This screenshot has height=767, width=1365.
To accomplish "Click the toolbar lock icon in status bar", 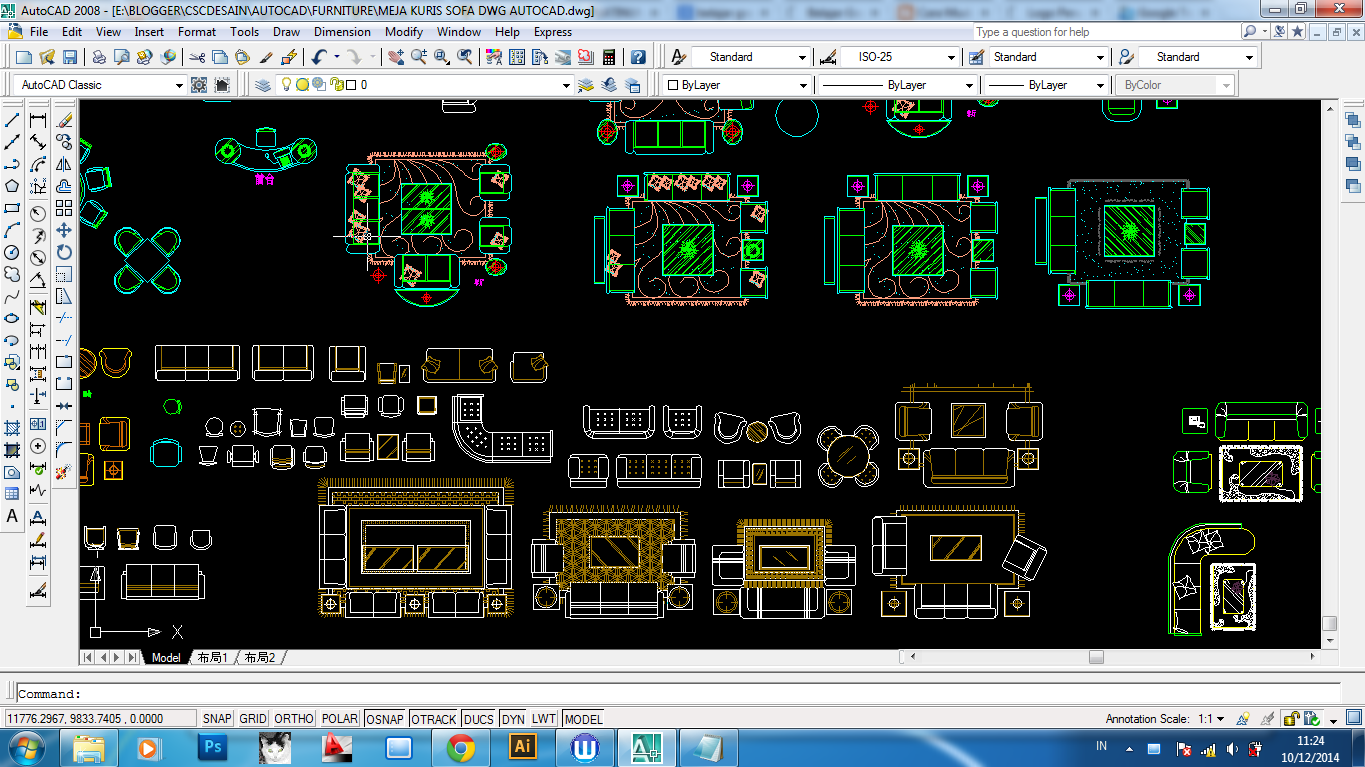I will [1291, 719].
